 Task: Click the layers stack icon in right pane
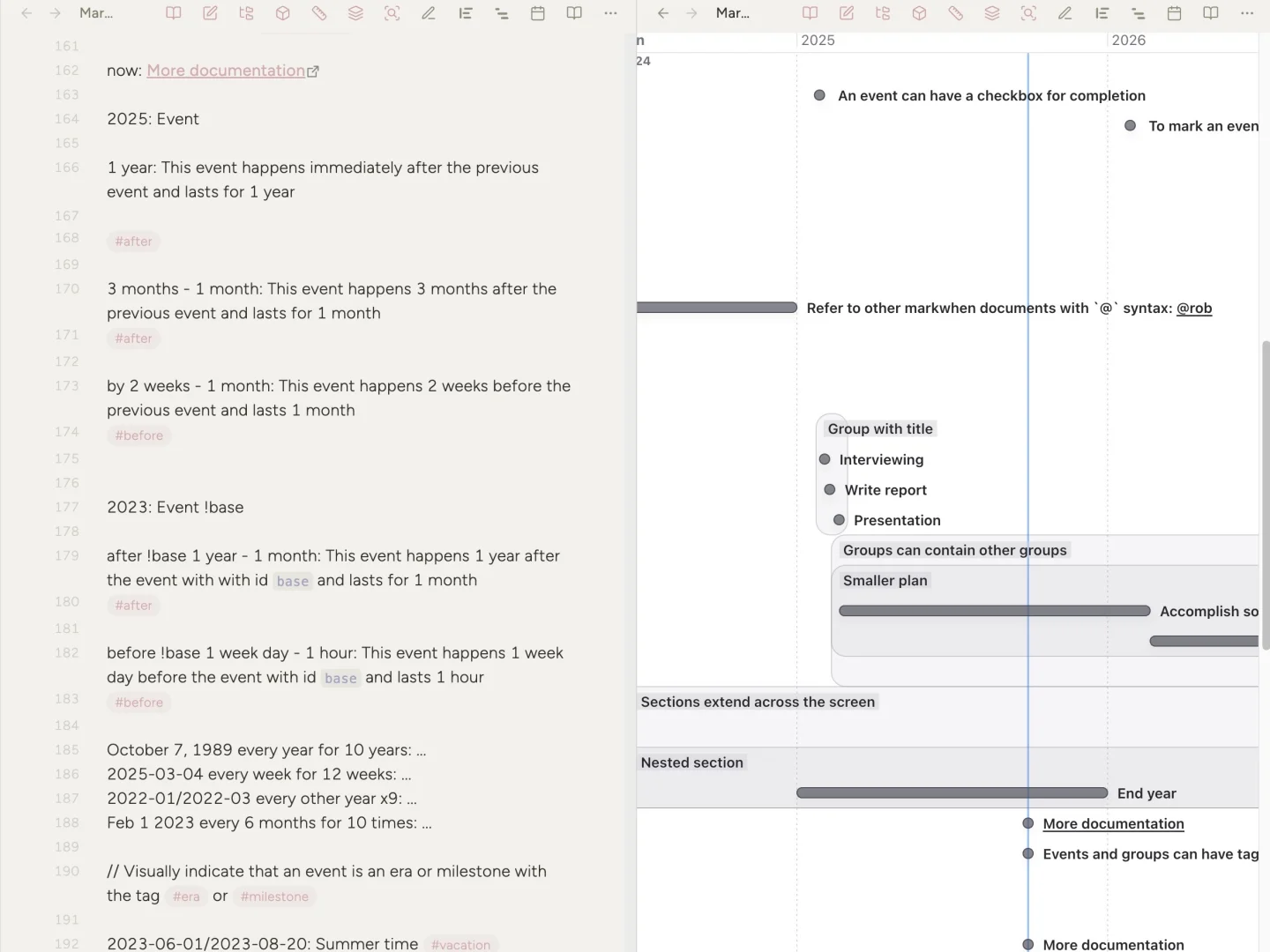click(992, 13)
